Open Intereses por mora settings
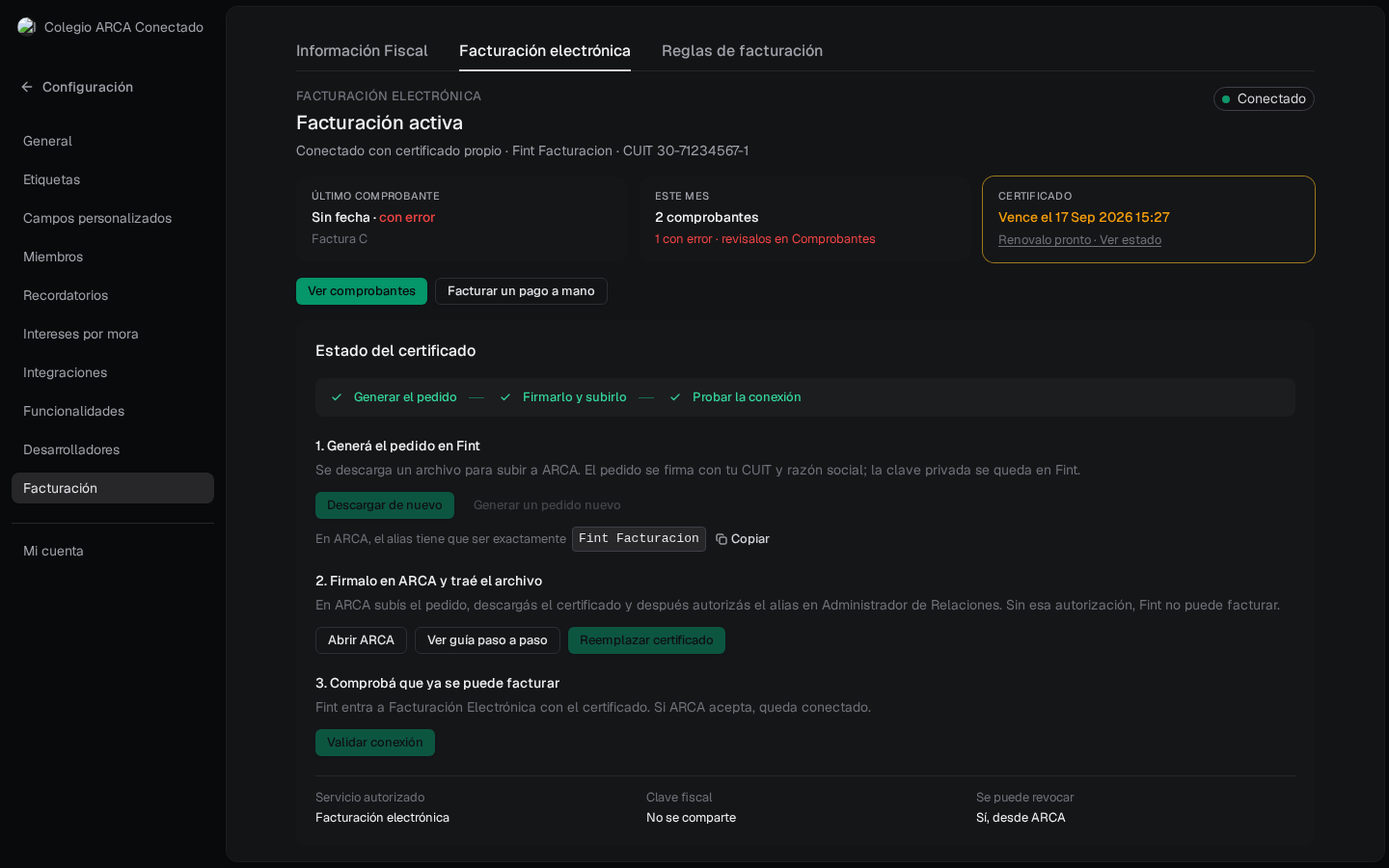The width and height of the screenshot is (1389, 868). (x=113, y=334)
